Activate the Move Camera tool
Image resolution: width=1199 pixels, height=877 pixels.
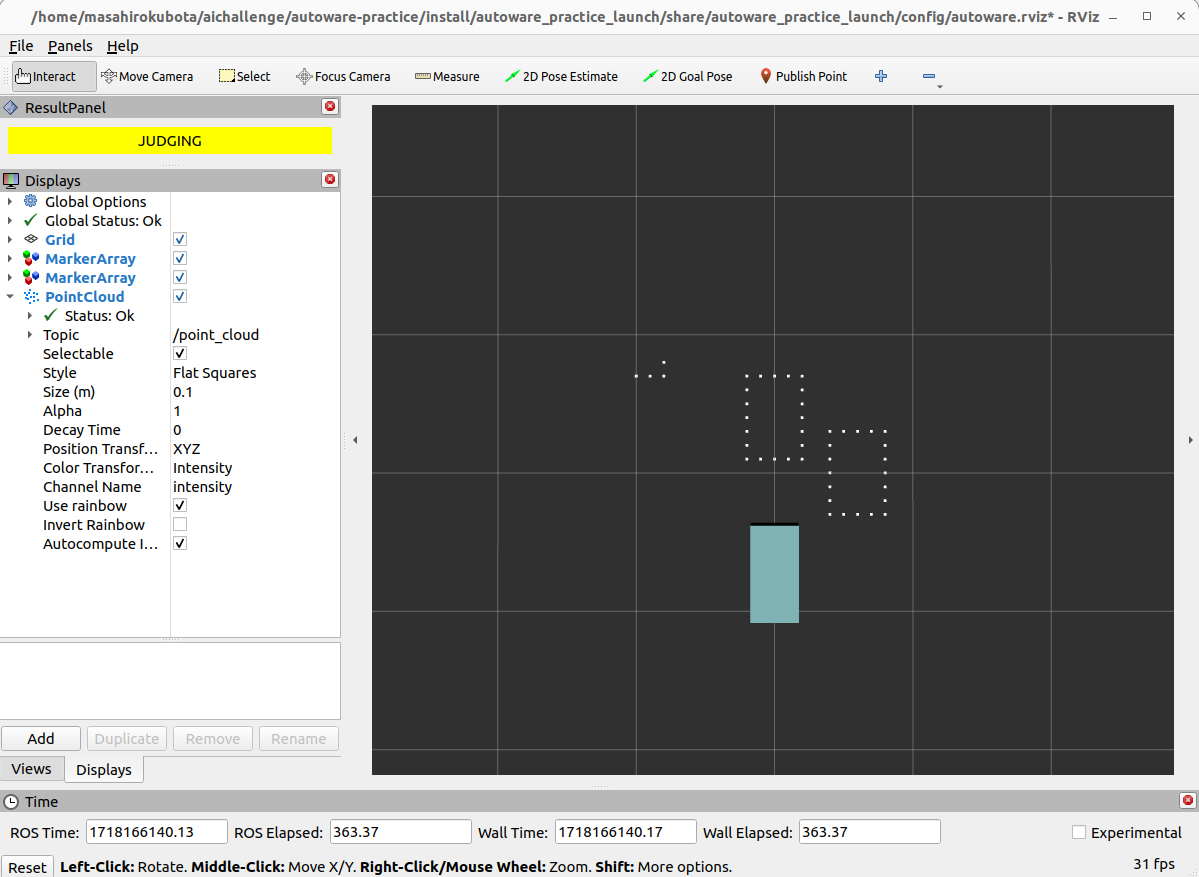148,76
